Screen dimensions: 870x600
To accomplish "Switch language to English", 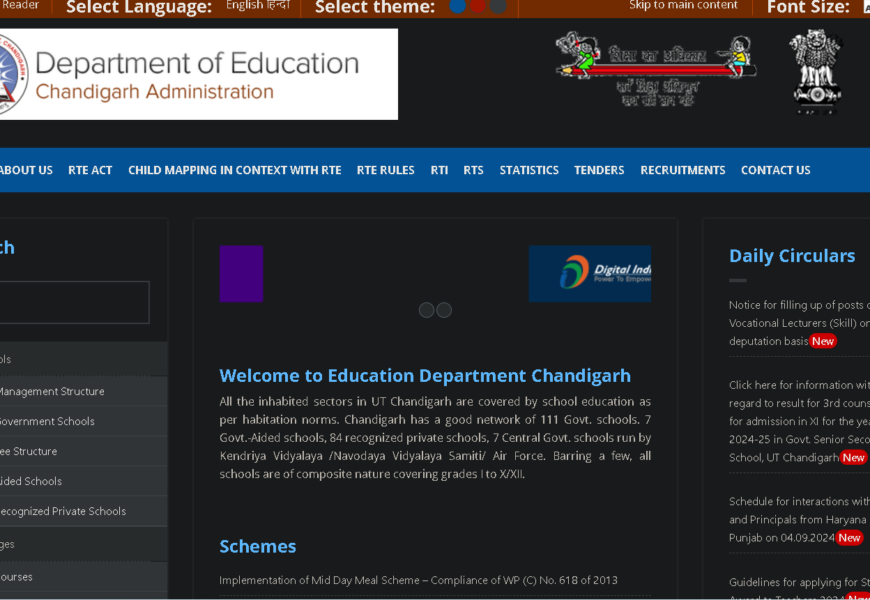I will coord(244,6).
